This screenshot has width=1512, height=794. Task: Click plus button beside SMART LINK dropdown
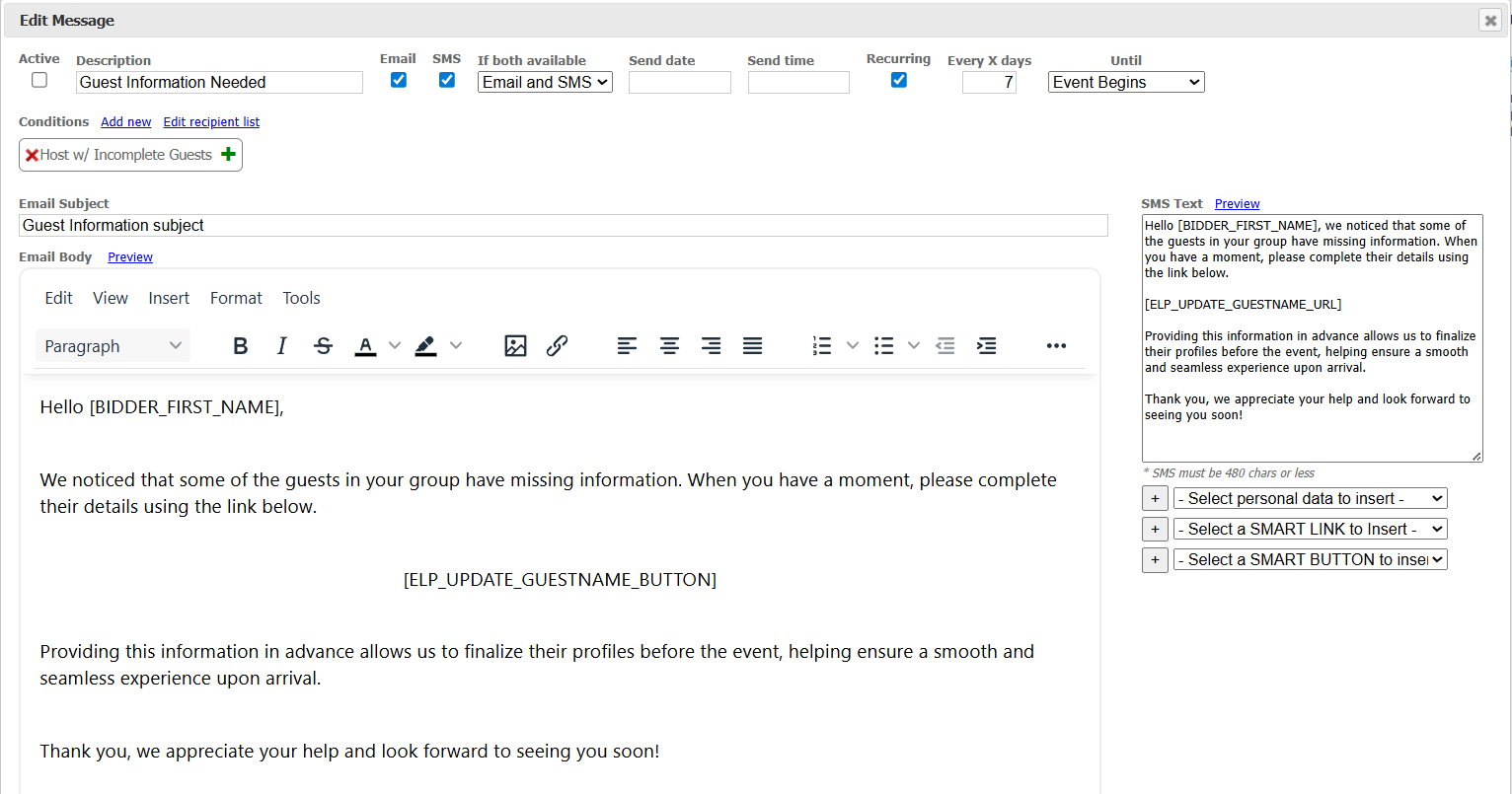tap(1155, 530)
